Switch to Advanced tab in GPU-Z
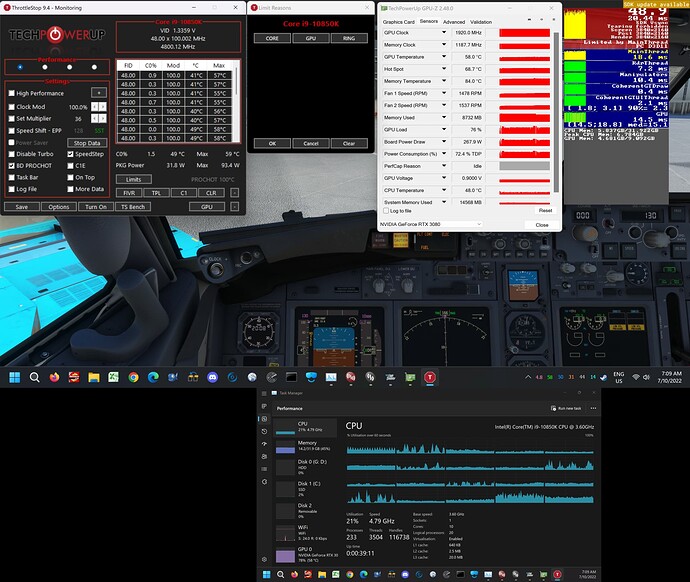 [454, 22]
